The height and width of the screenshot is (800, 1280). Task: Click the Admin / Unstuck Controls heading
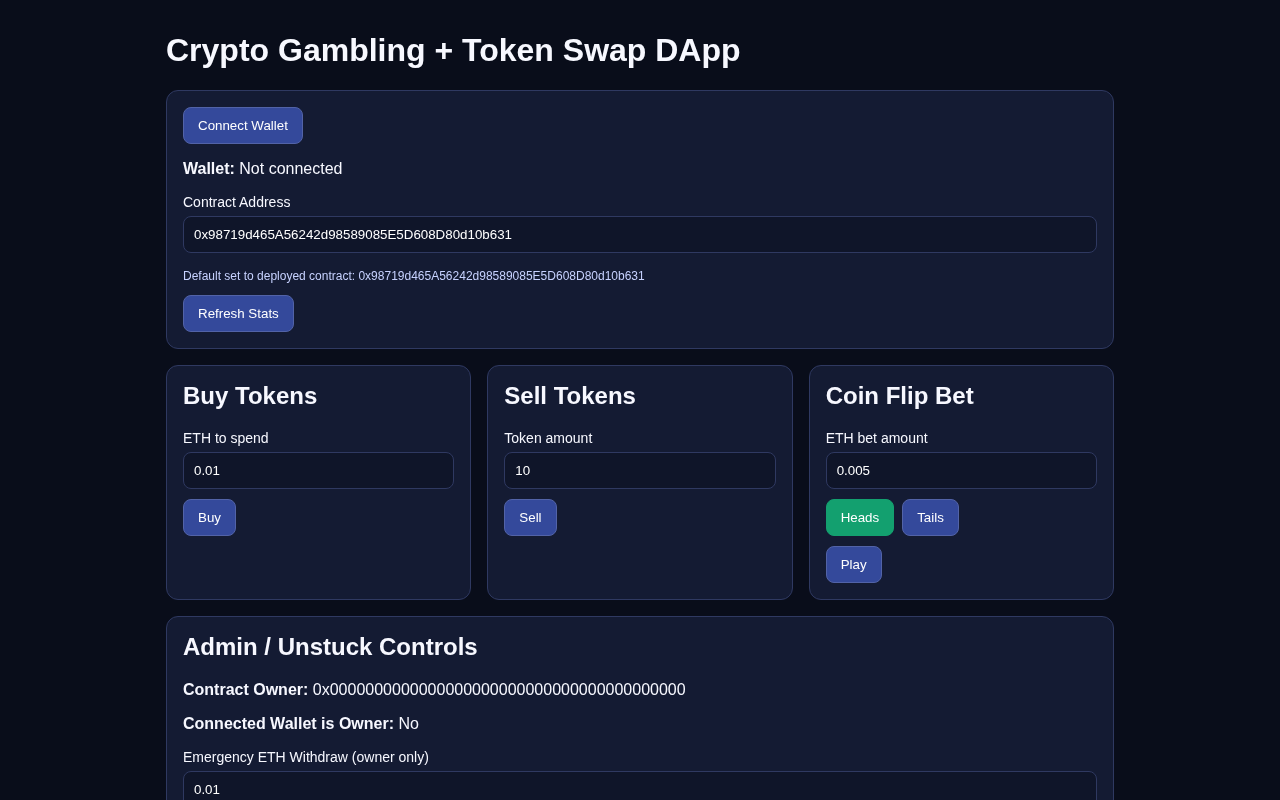point(330,647)
